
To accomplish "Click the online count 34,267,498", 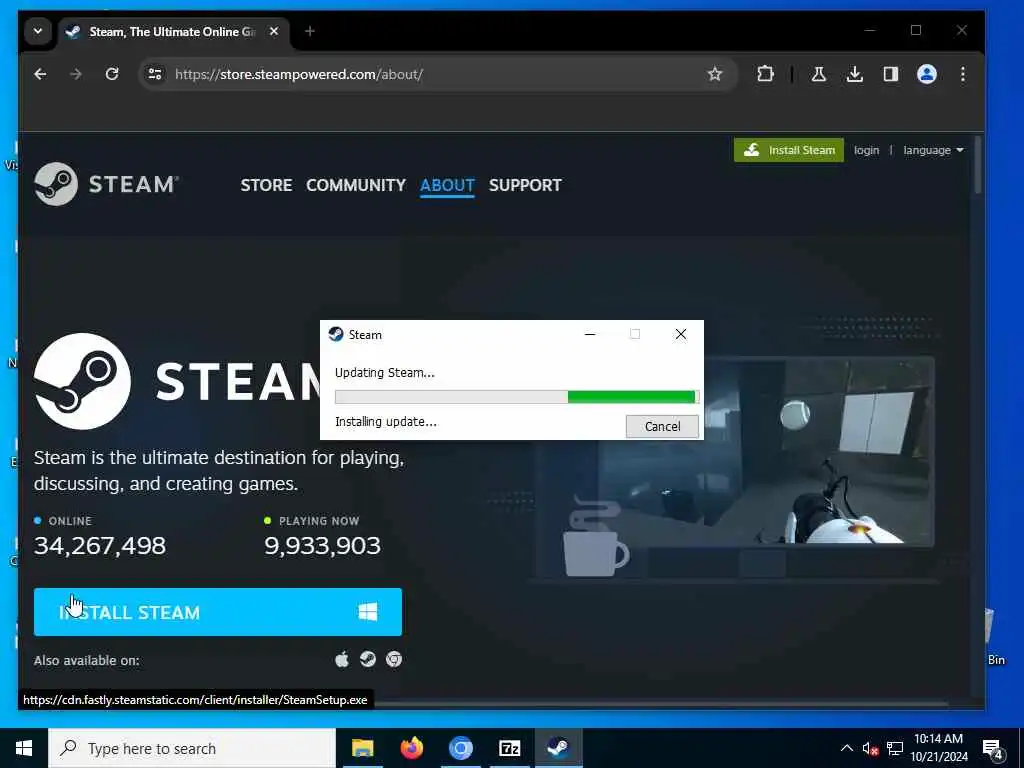I will pos(100,546).
